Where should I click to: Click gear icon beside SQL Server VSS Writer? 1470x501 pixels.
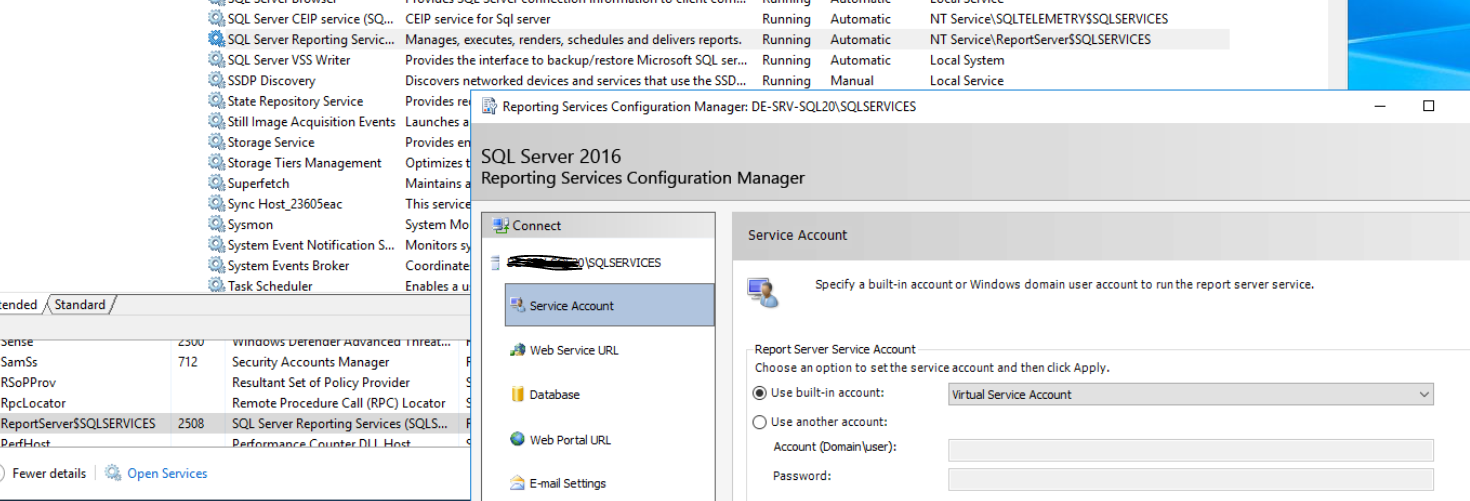tap(216, 60)
